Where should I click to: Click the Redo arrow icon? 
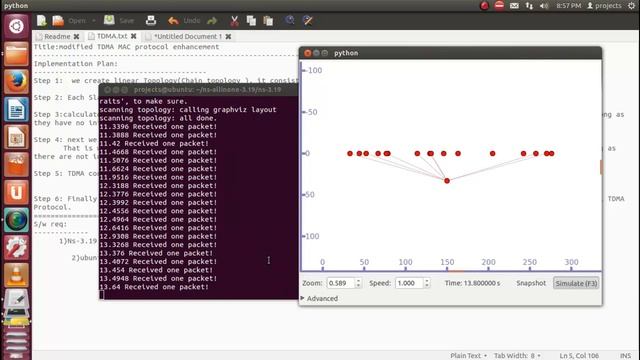pos(212,20)
